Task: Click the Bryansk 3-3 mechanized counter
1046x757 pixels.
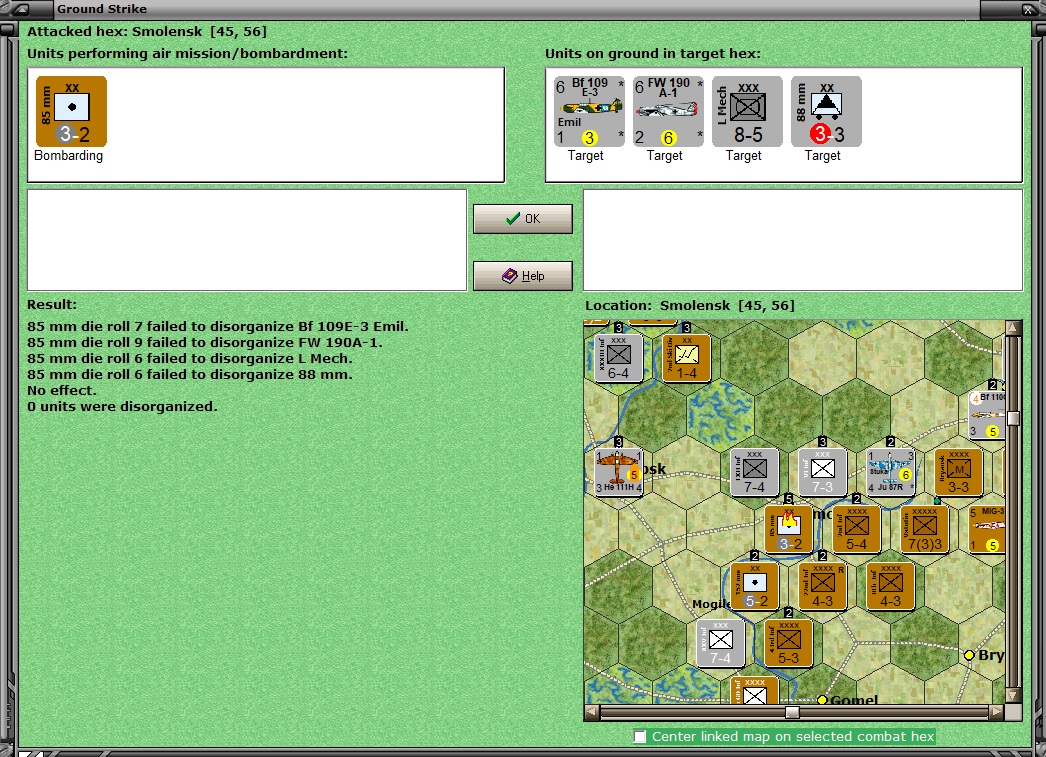Action: (x=959, y=471)
